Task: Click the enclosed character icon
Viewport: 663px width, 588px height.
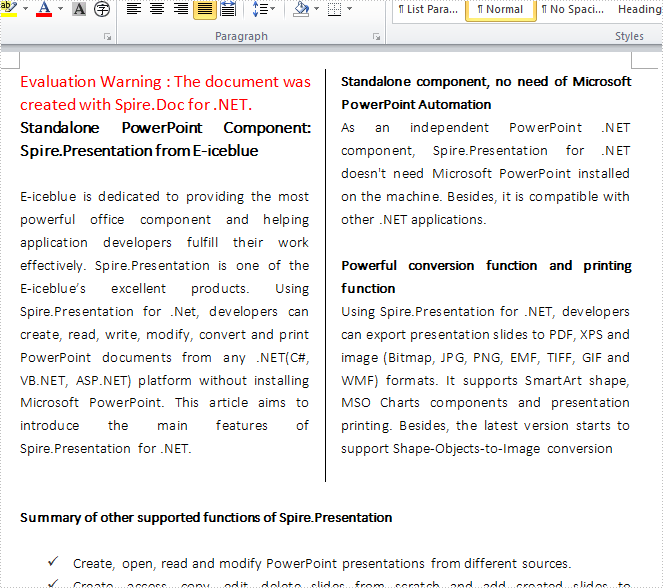Action: pos(102,9)
